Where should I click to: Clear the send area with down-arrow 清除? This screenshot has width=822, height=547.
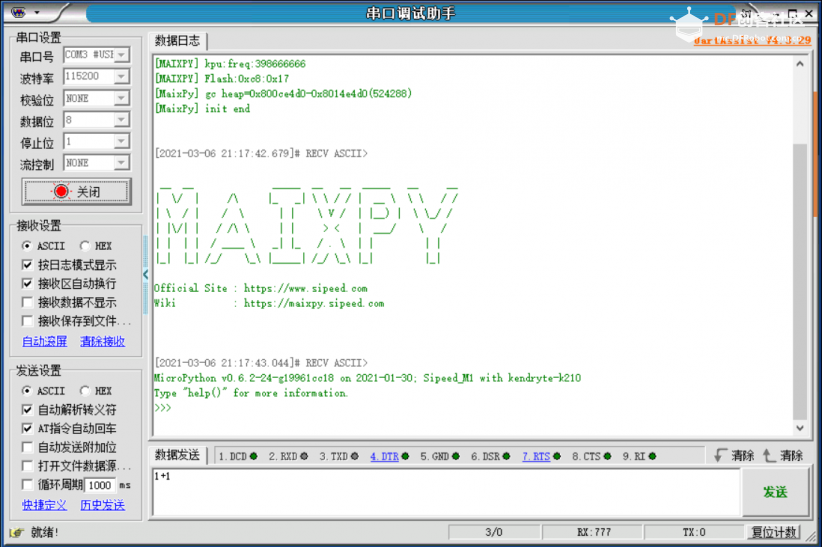coord(734,455)
